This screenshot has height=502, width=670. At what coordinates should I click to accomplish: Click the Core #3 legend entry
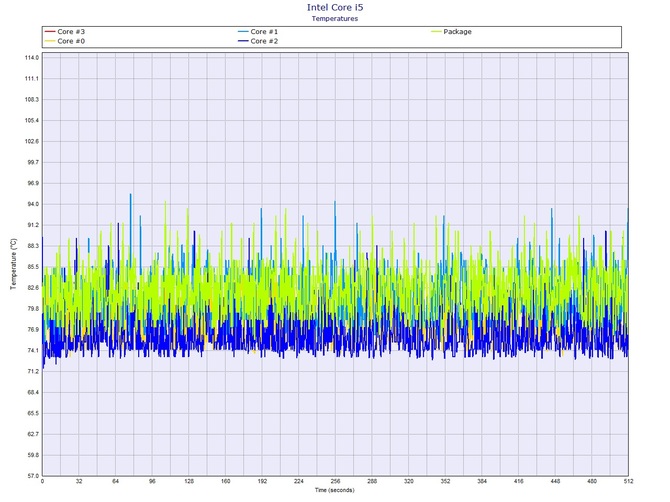pyautogui.click(x=65, y=32)
